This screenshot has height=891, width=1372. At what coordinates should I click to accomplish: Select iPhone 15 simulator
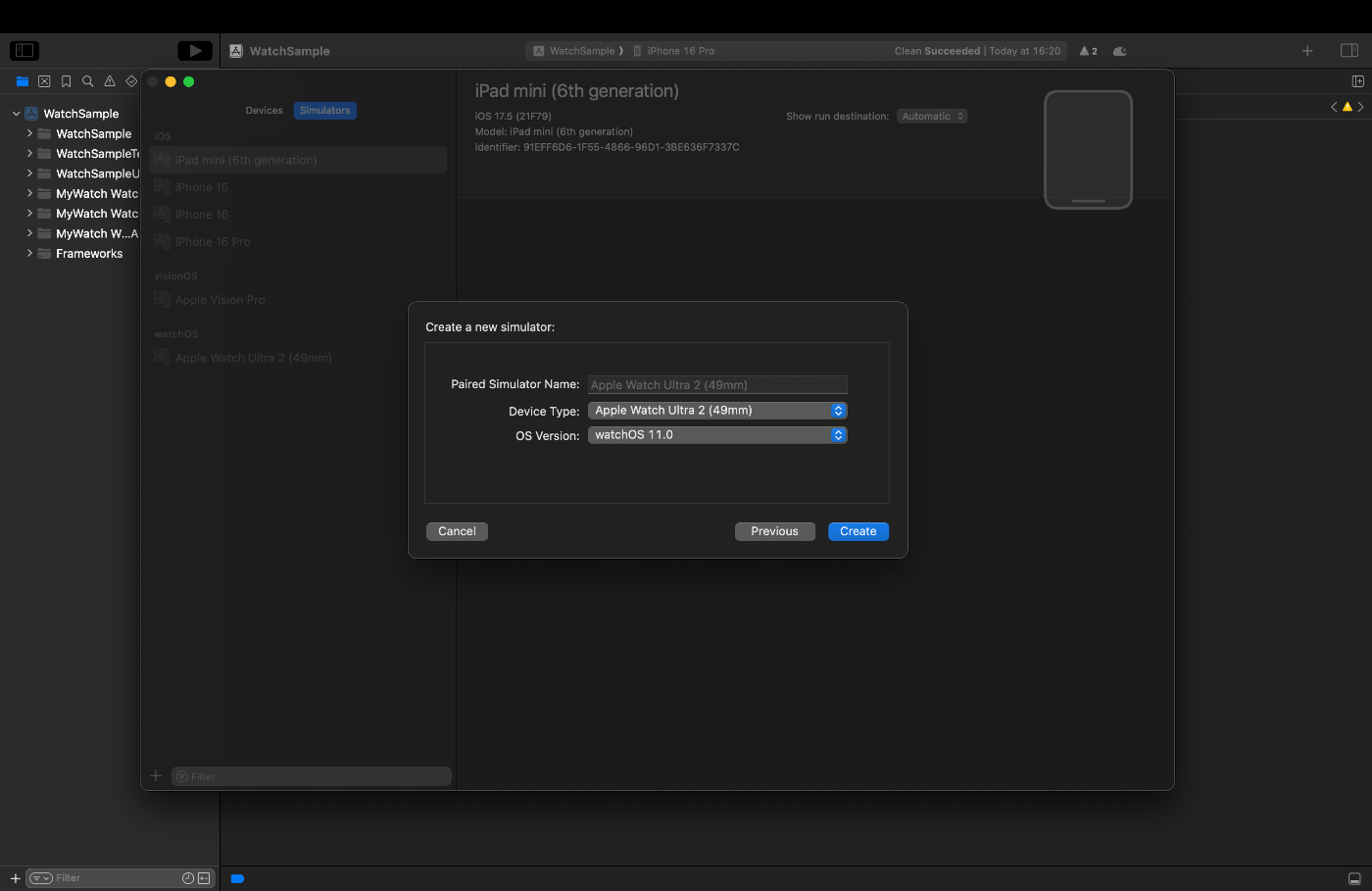298,187
